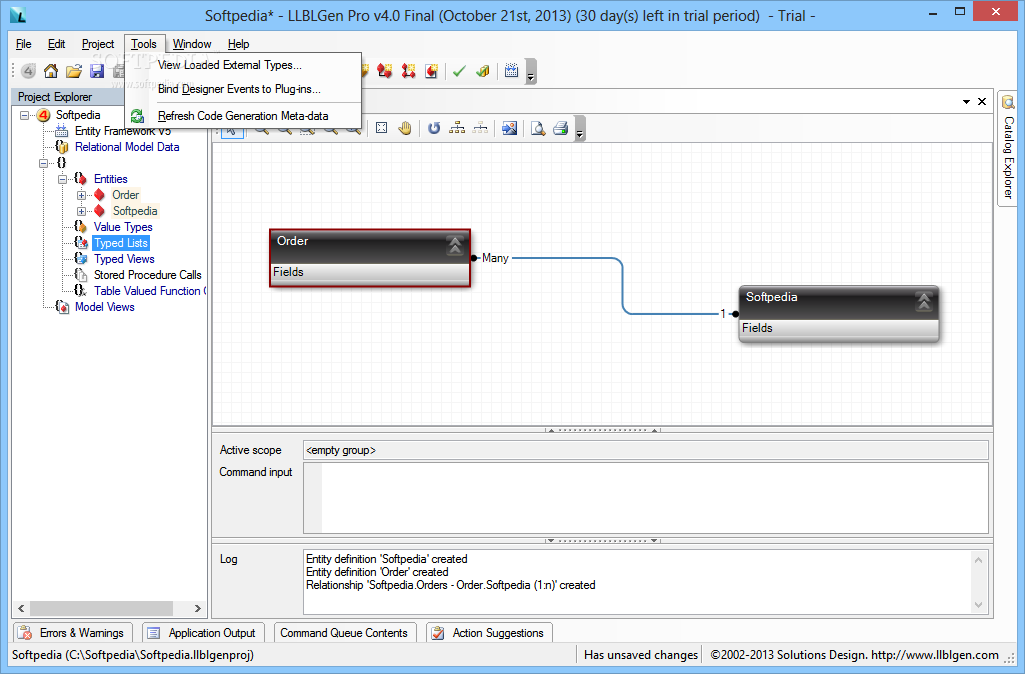Collapse the Entities tree node
This screenshot has height=674, width=1025.
point(62,179)
